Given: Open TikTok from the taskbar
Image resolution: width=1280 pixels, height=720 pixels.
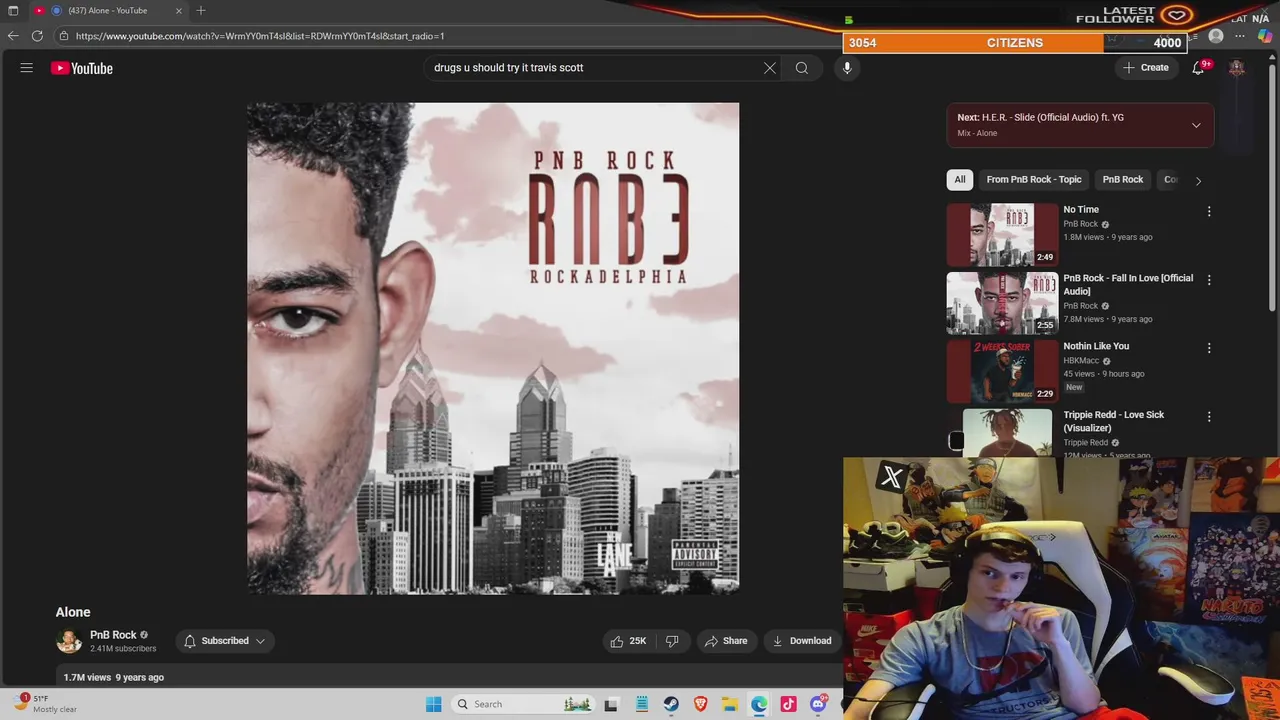Looking at the screenshot, I should click(x=788, y=704).
